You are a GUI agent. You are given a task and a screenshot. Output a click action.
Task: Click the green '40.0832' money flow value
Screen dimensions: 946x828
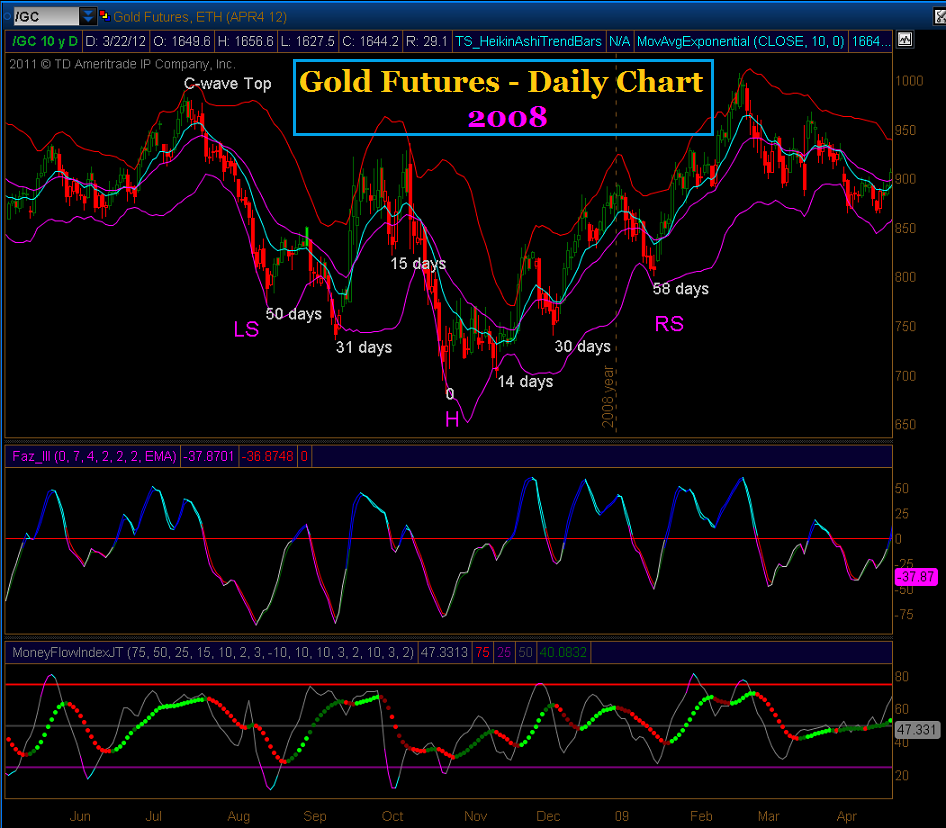point(563,652)
